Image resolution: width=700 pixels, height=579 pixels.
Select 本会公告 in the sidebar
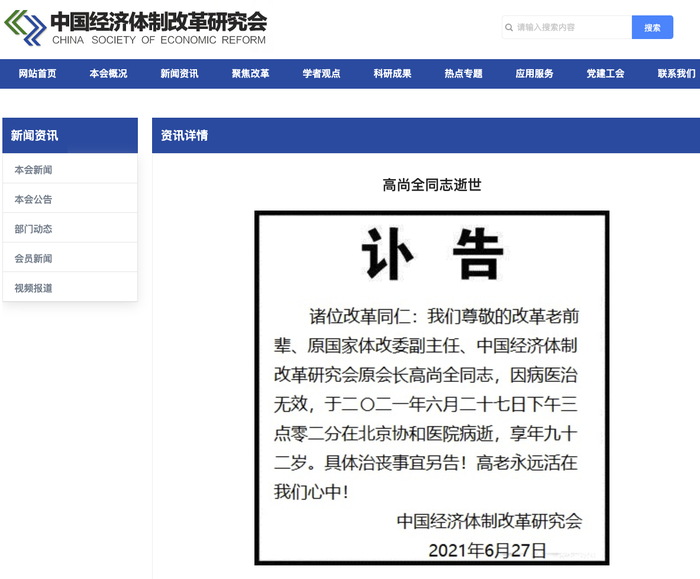click(x=70, y=199)
